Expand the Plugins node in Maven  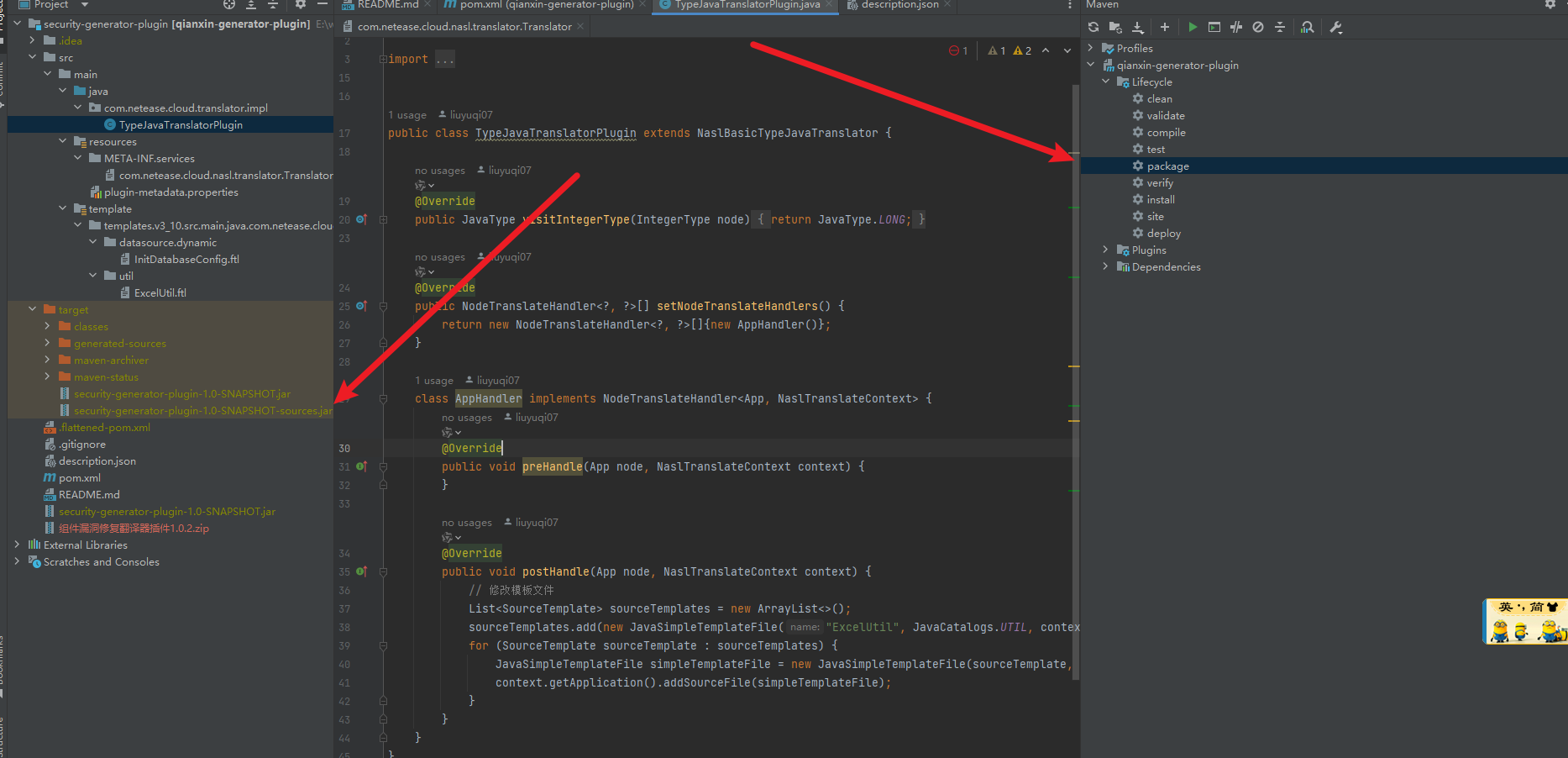tap(1106, 250)
